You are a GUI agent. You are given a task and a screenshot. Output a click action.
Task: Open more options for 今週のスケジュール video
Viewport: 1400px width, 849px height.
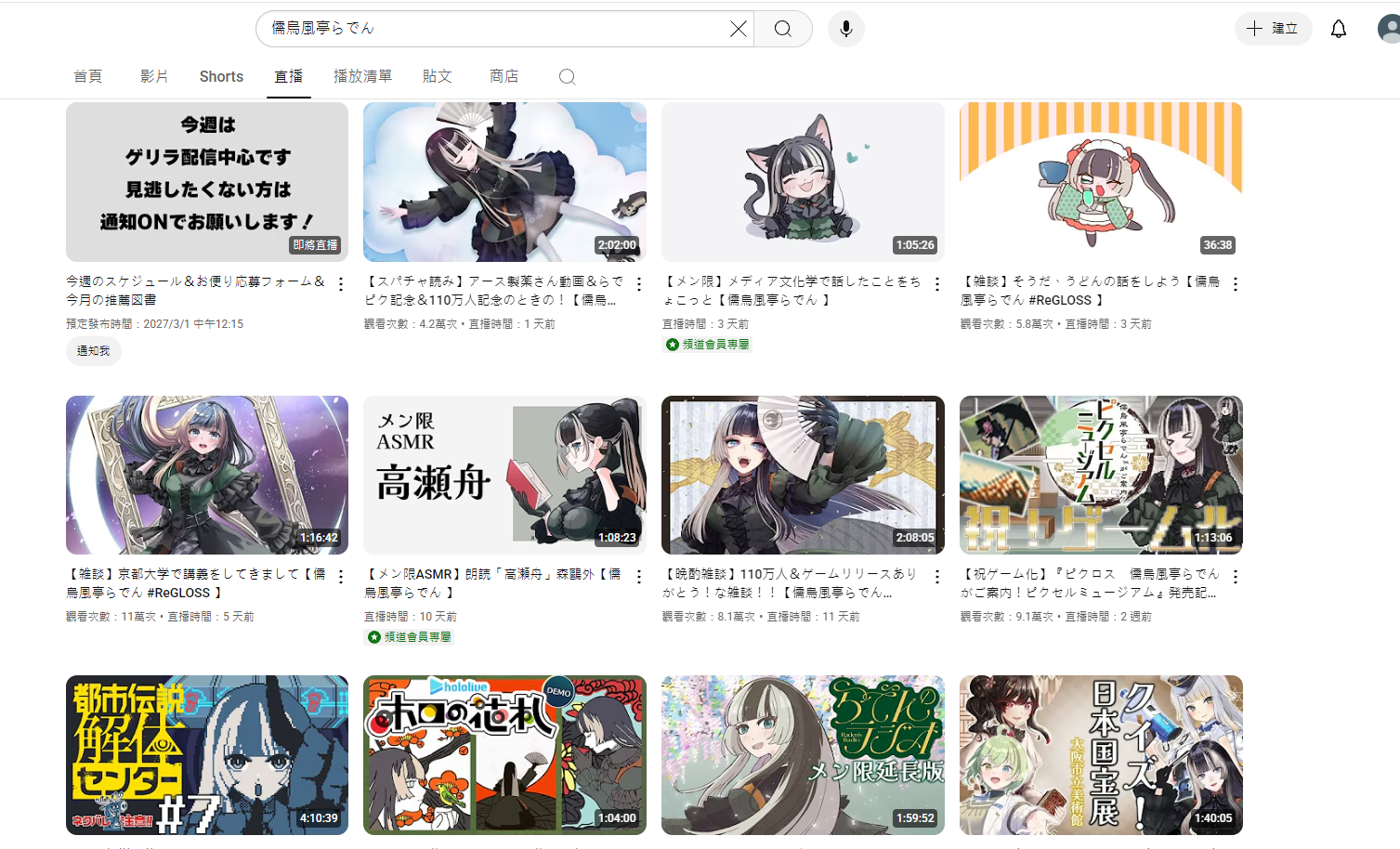[x=341, y=284]
